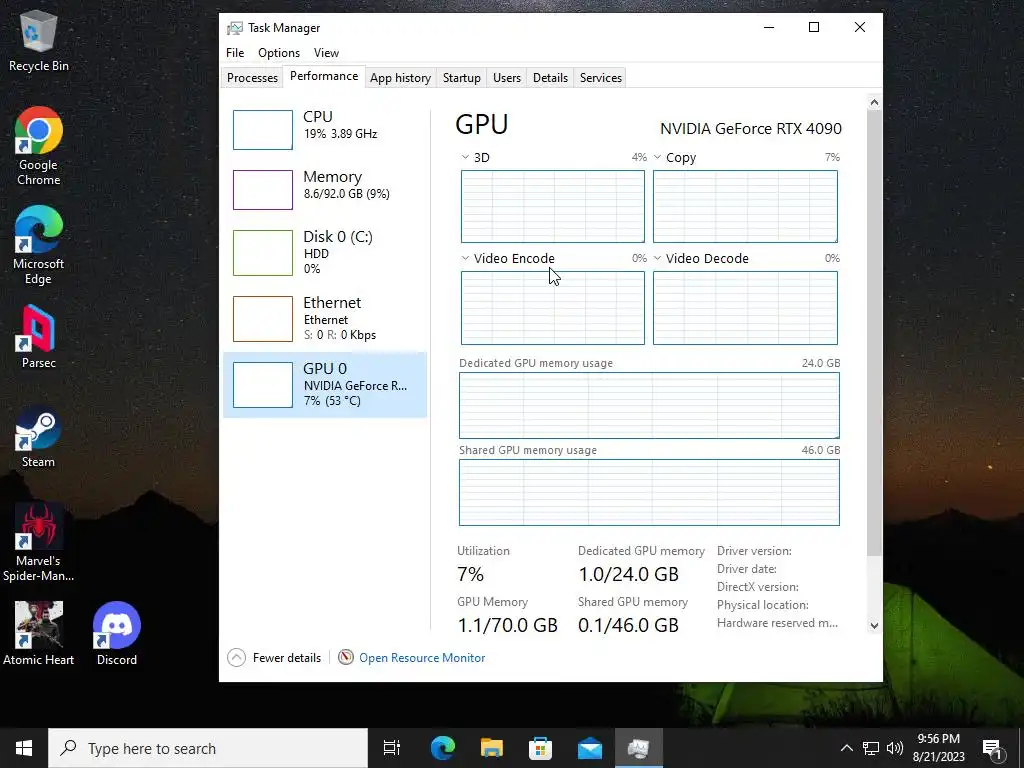
Task: Select Disk 0 (C:) performance item
Action: (x=325, y=253)
